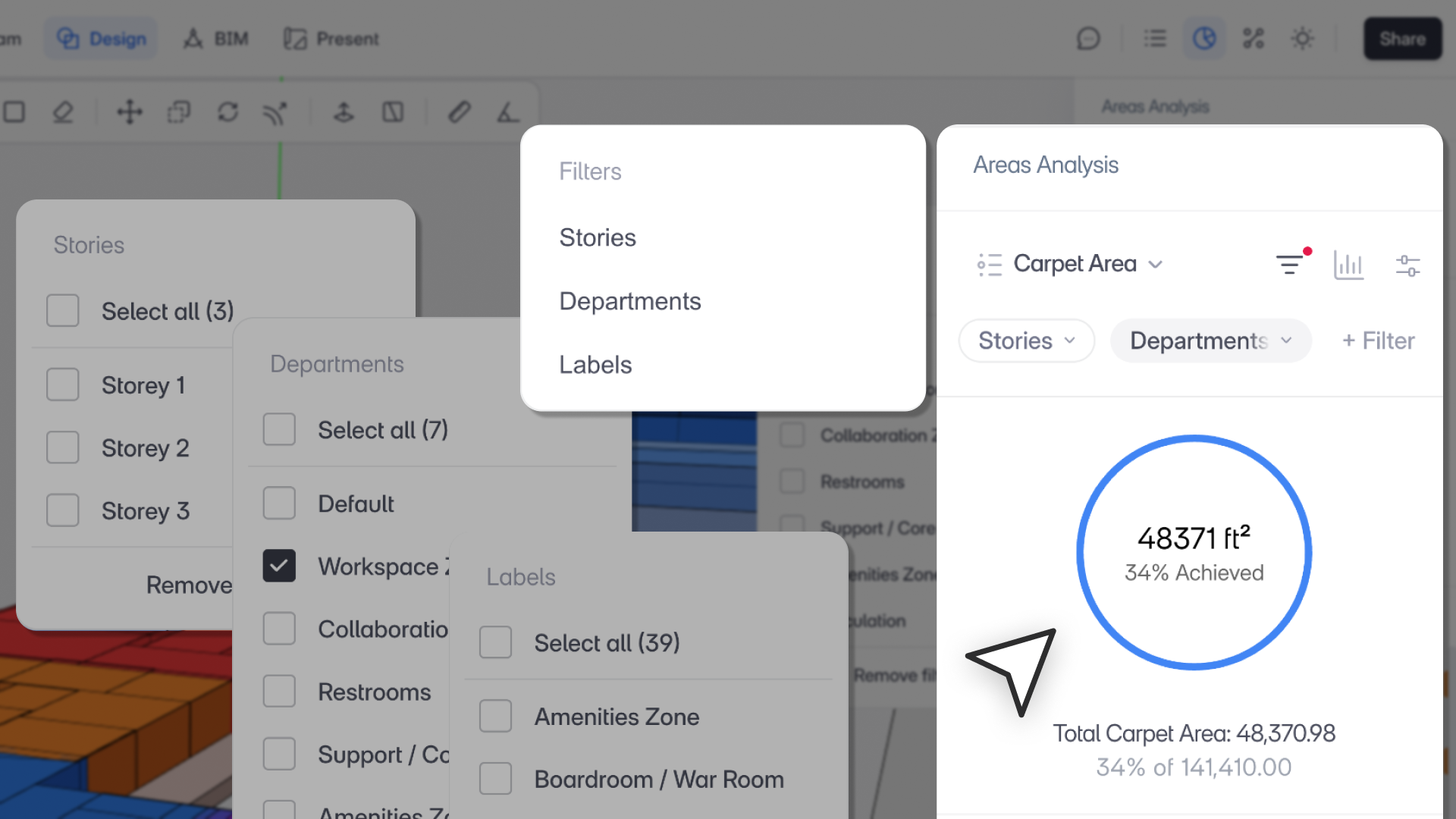Open the Stories filter dropdown chip
Viewport: 1456px width, 819px height.
[x=1026, y=340]
